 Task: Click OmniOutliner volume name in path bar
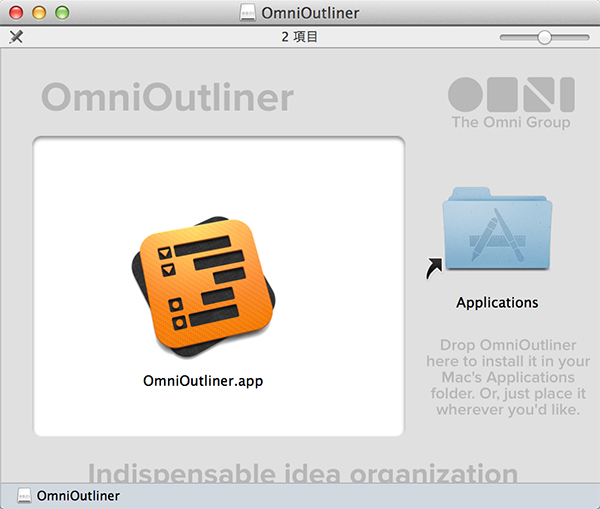pos(78,496)
